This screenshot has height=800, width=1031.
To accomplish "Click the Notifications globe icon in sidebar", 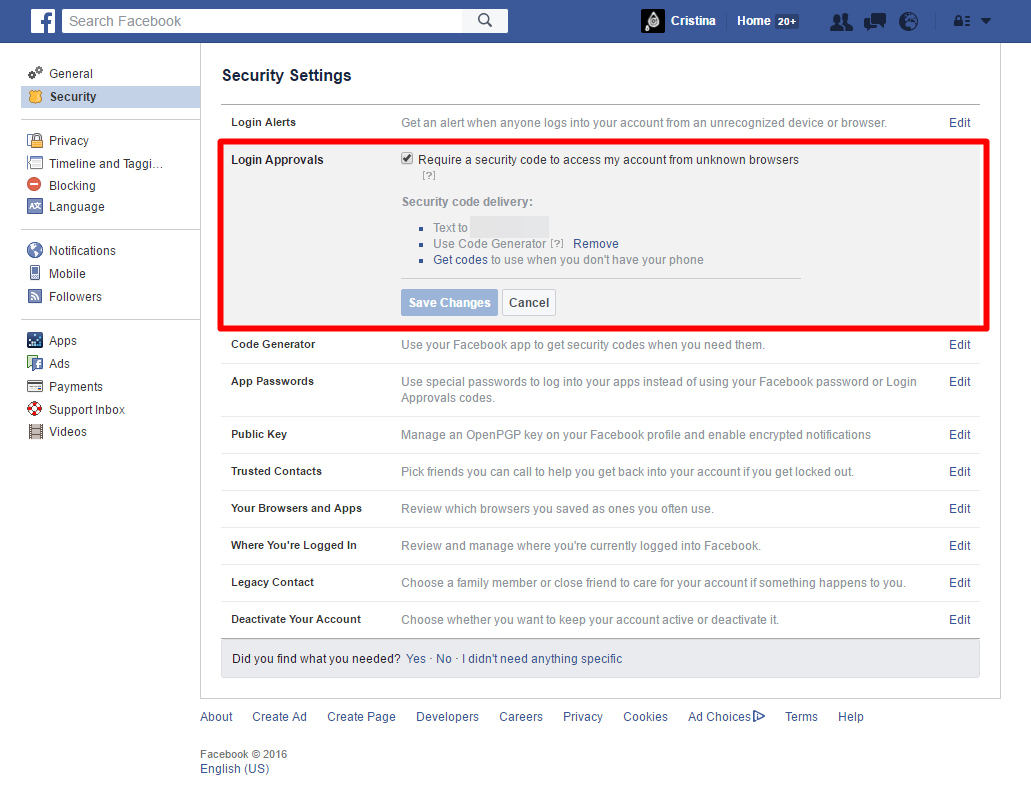I will click(x=35, y=250).
